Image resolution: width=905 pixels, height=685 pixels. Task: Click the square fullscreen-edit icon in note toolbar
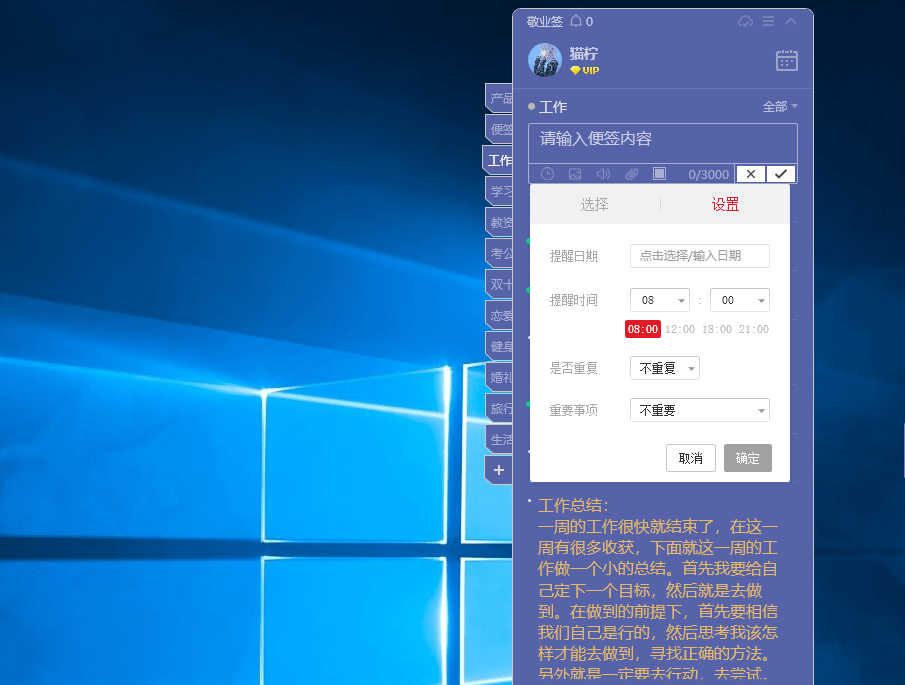pos(659,173)
